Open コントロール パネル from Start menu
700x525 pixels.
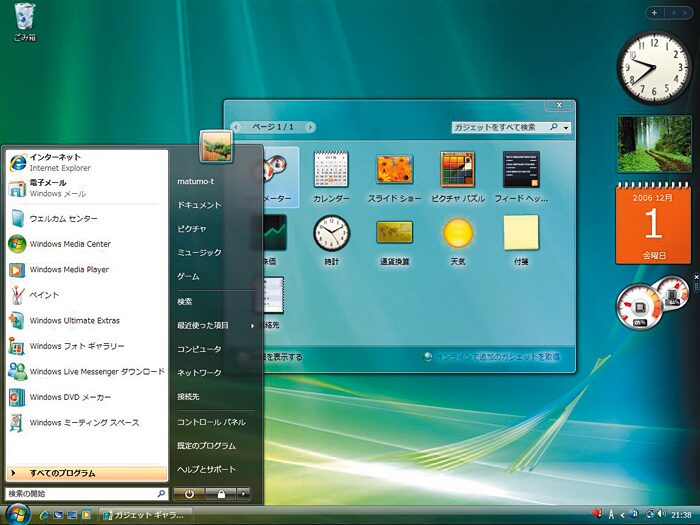tap(211, 422)
